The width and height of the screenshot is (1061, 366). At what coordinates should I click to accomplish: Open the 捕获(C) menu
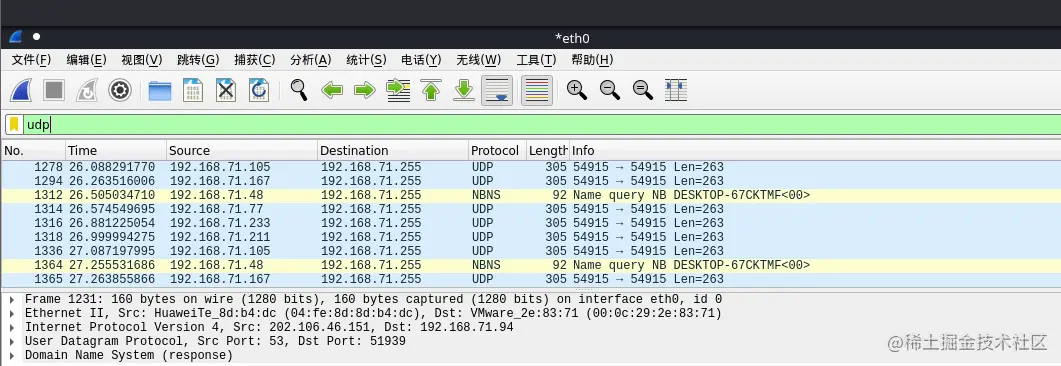pos(254,60)
